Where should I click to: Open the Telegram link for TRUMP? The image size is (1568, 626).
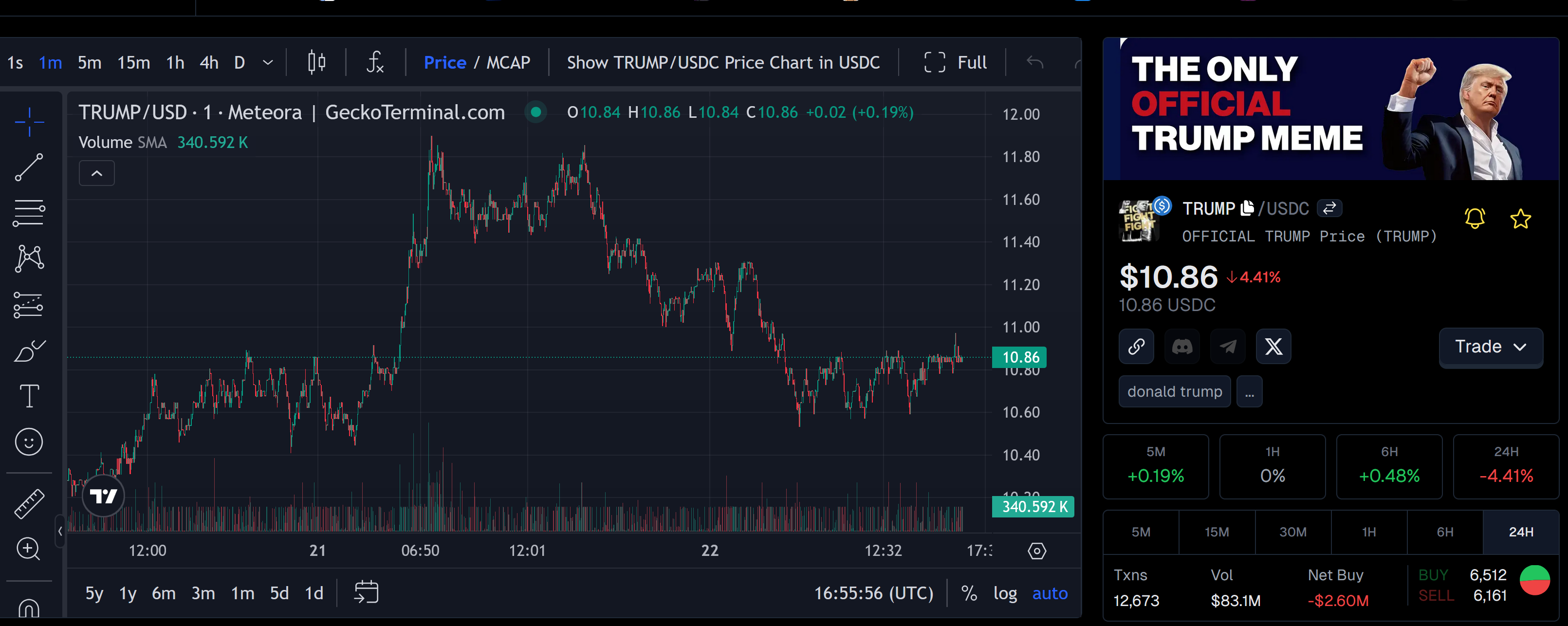(1228, 347)
